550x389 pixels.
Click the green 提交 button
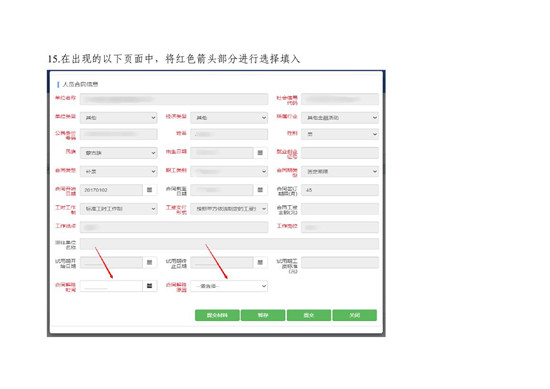(x=309, y=315)
